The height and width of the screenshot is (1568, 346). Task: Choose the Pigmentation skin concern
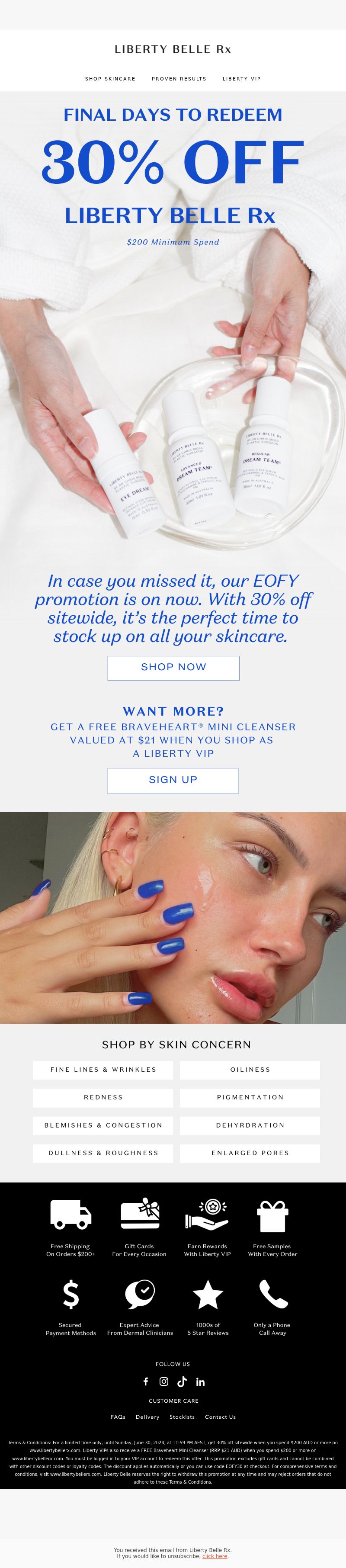(x=250, y=1098)
